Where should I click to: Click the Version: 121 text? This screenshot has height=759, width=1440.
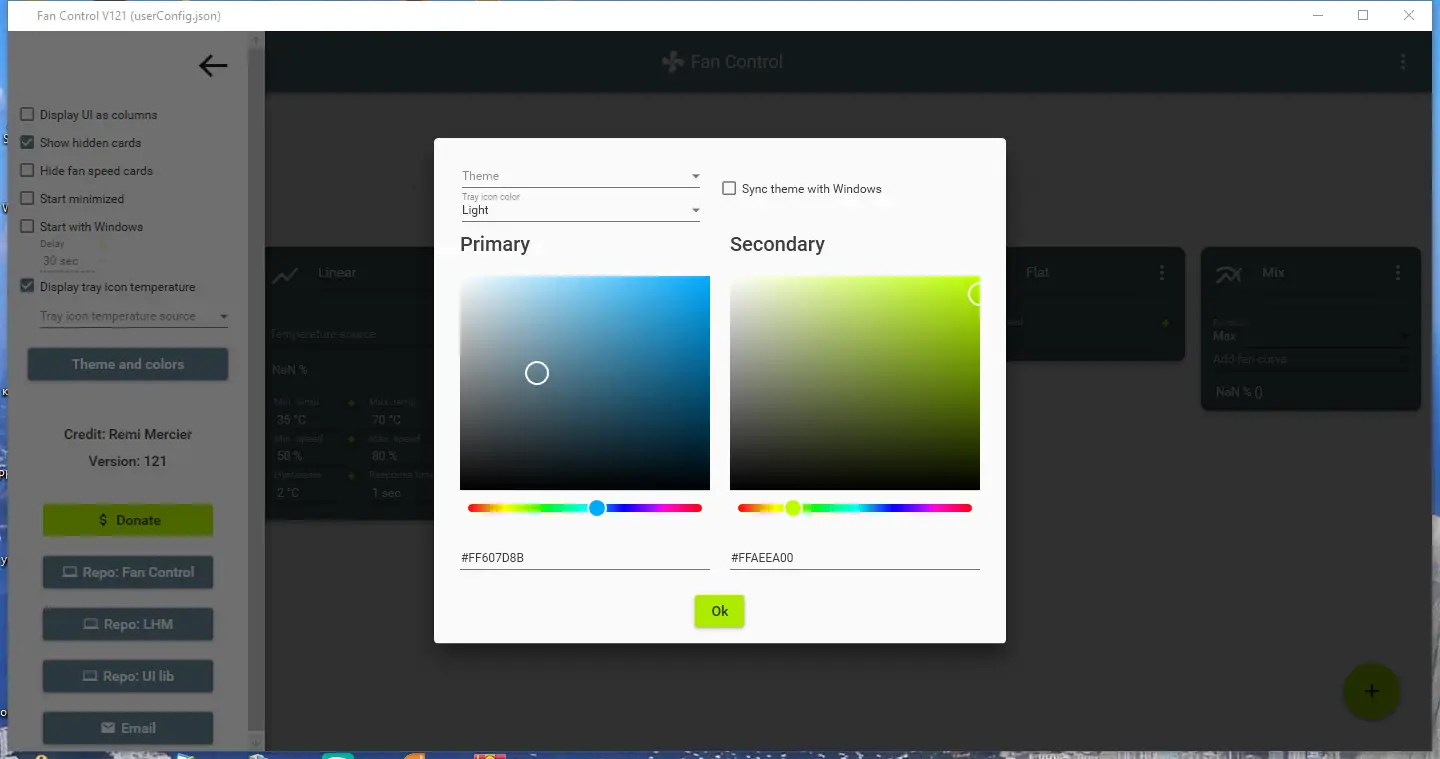click(128, 461)
